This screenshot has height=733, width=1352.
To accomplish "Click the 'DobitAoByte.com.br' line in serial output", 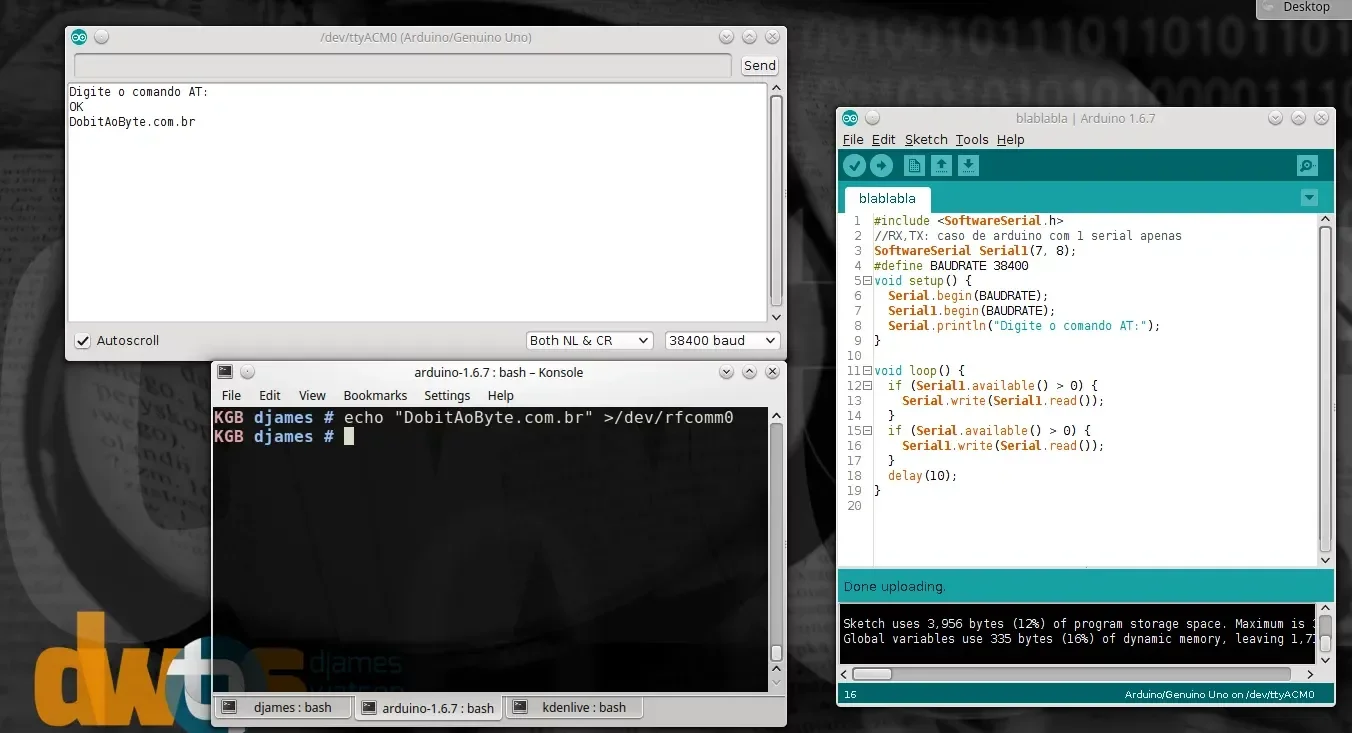I will point(132,122).
